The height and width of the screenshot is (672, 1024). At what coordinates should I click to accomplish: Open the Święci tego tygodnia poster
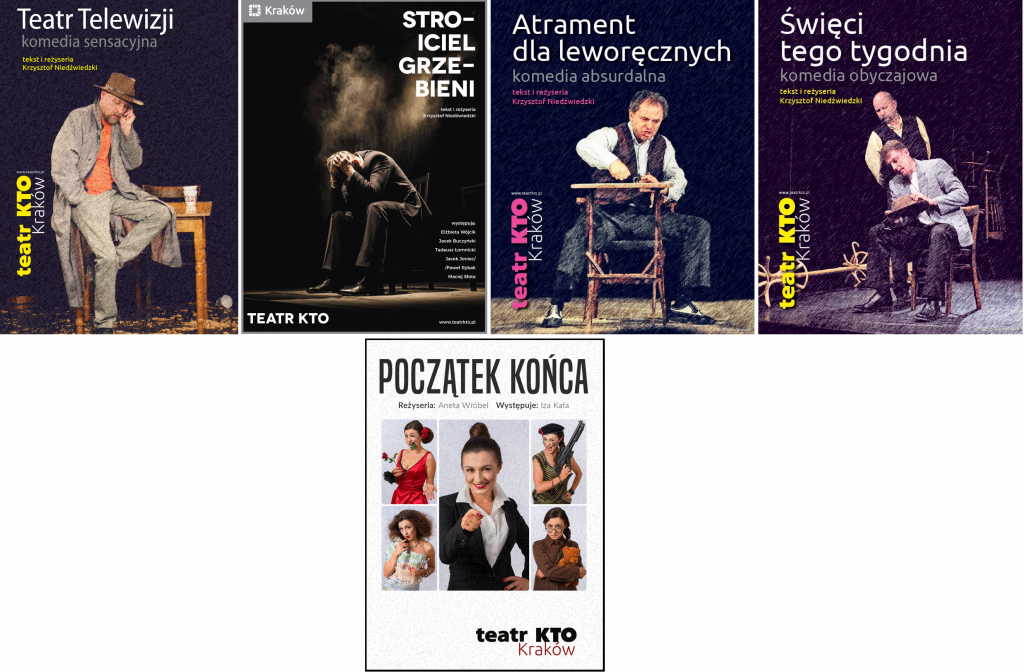[x=891, y=167]
